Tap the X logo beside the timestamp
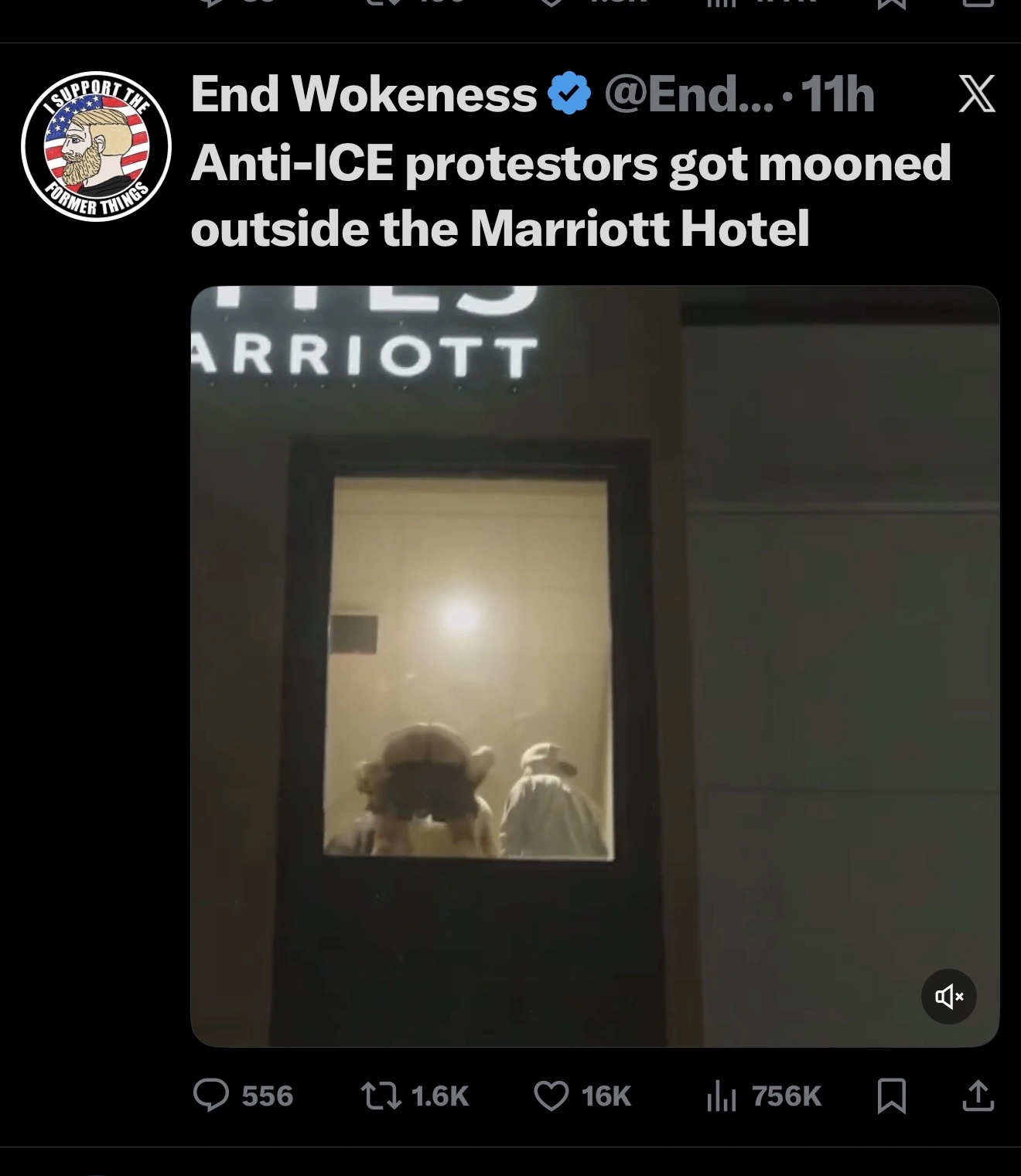 (x=976, y=94)
